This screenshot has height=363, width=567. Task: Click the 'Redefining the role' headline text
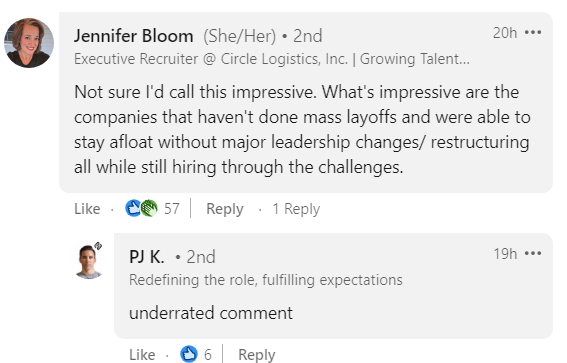point(266,280)
